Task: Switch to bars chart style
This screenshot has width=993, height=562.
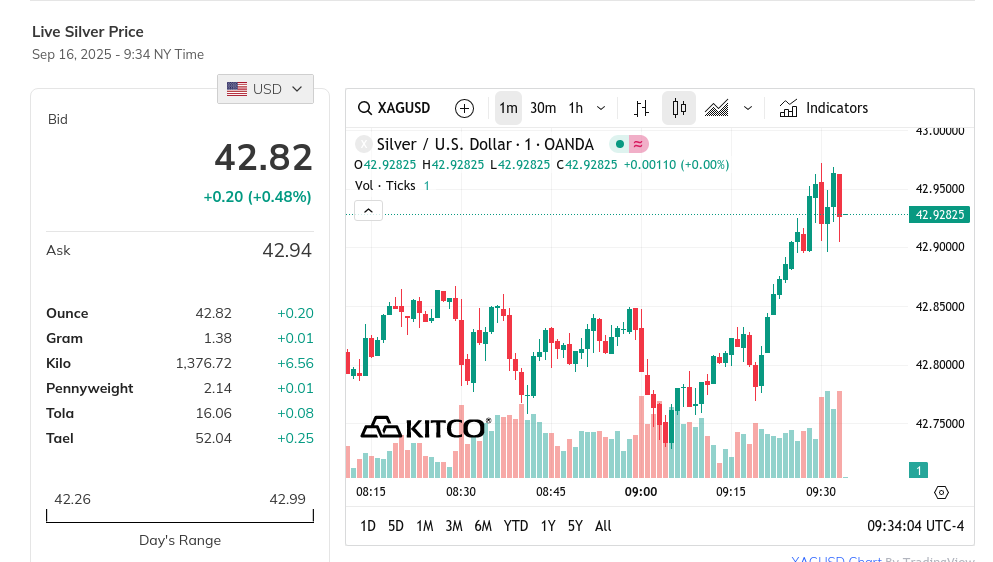Action: 642,108
